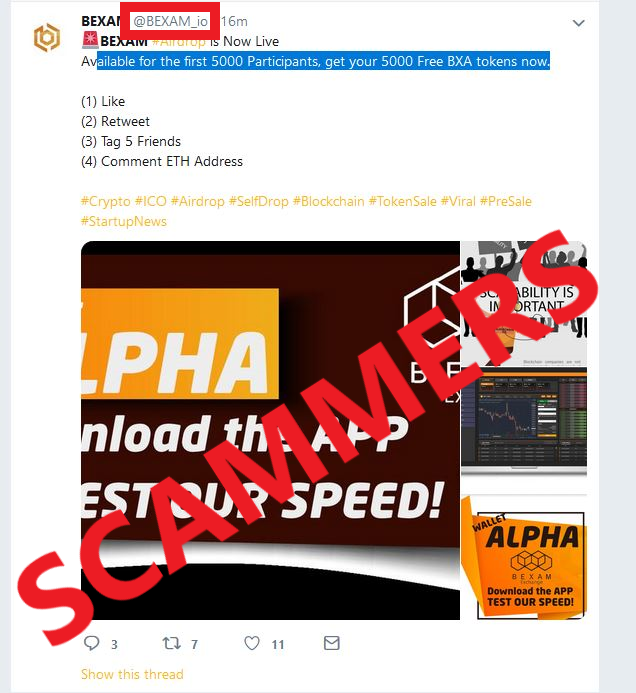Click the red siren emoji before BEXAM

click(x=90, y=40)
